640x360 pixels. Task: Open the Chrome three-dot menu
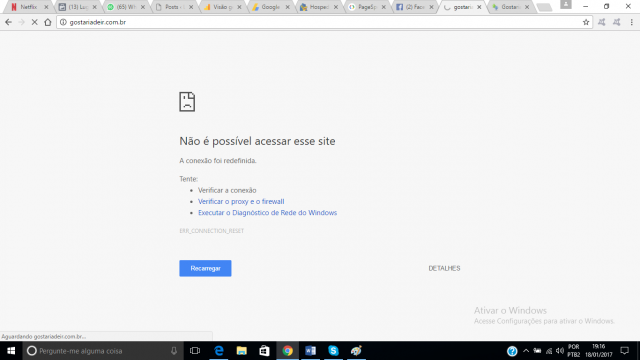pos(631,22)
